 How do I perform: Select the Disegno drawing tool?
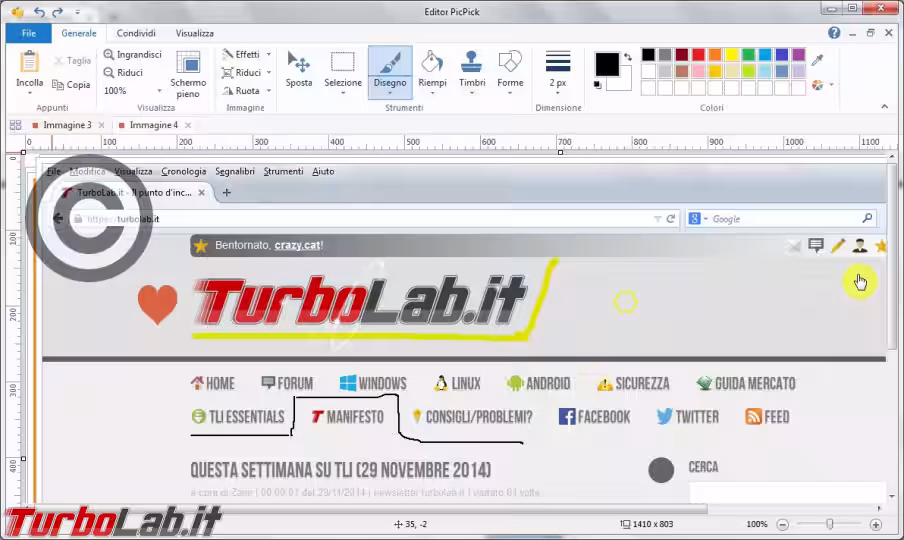390,72
